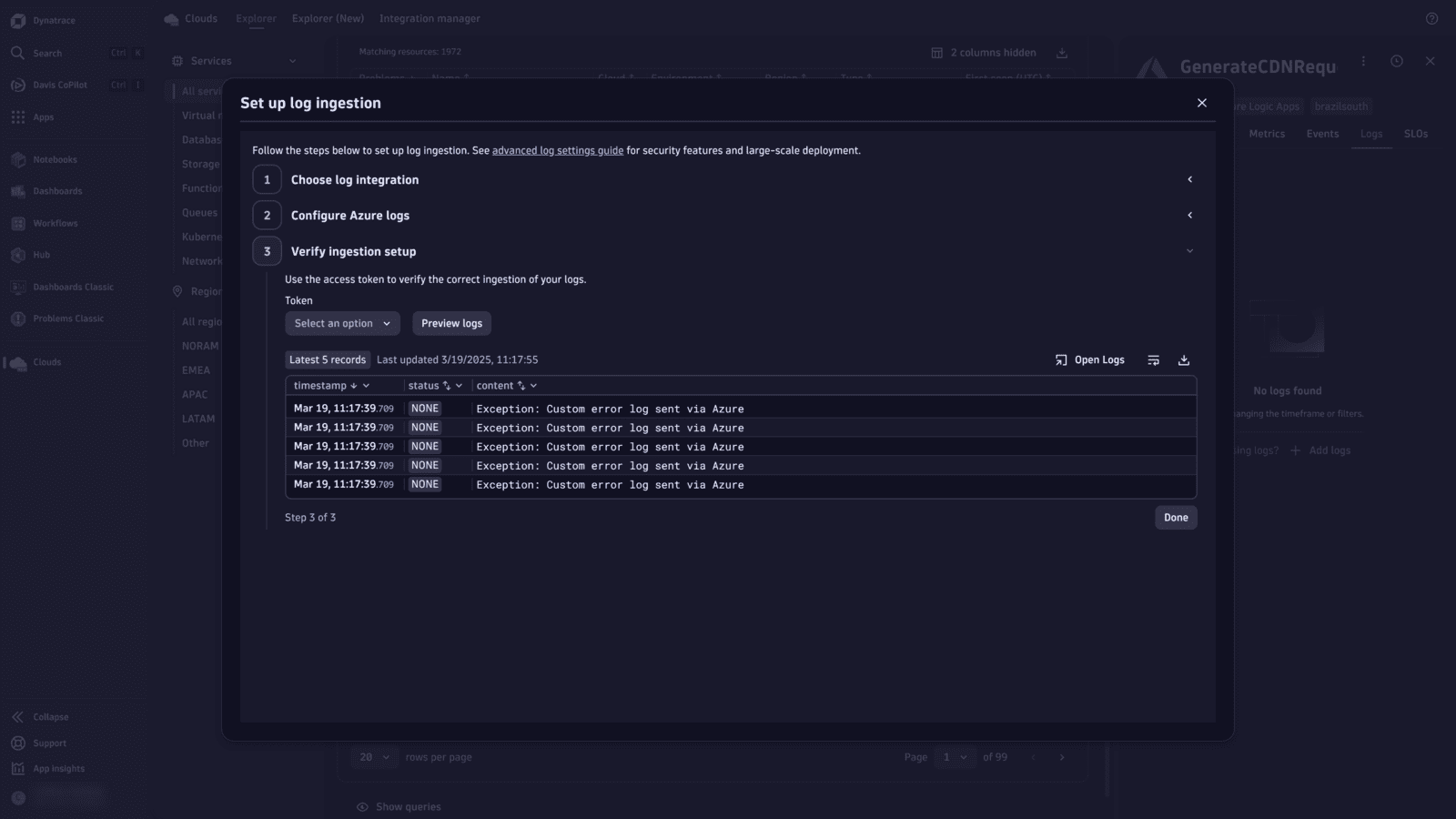Click the format records icon near Open Logs
The height and width of the screenshot is (819, 1456).
(x=1153, y=359)
